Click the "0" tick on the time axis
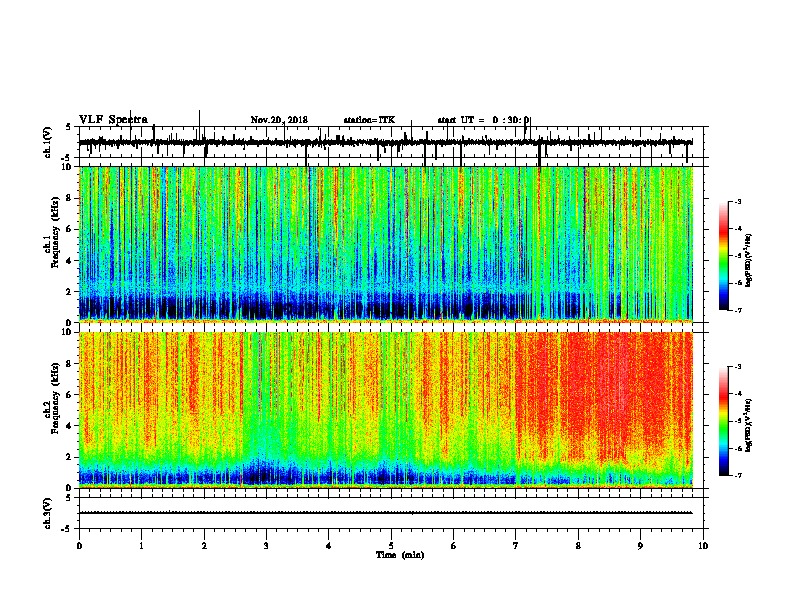The image size is (792, 612). (x=79, y=546)
